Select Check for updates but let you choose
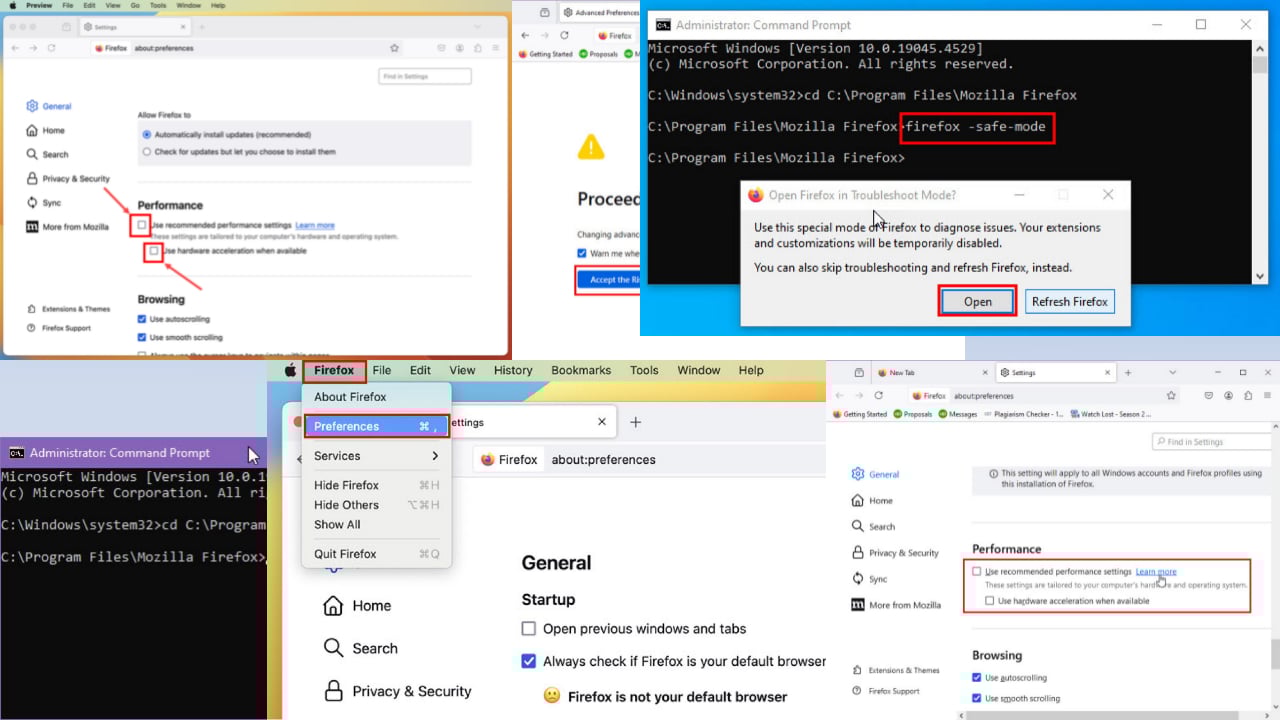The height and width of the screenshot is (720, 1280). 147,152
